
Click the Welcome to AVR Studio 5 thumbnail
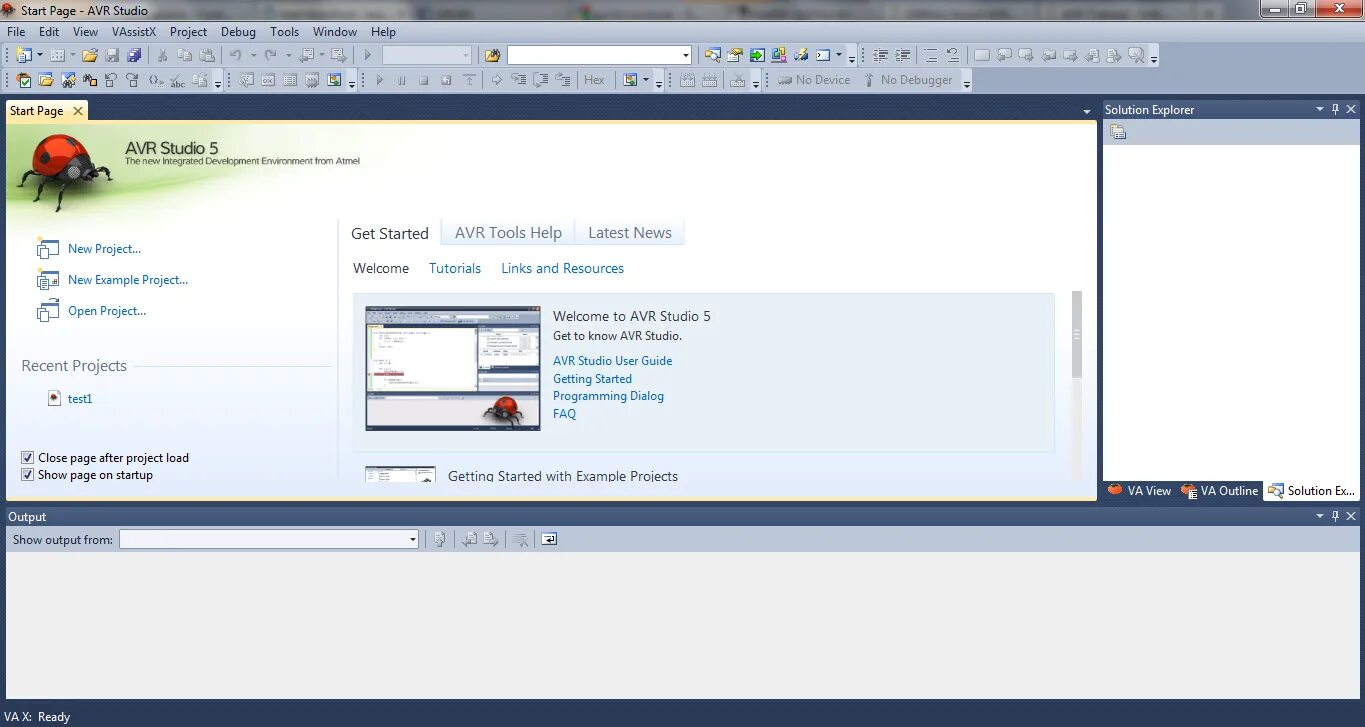click(453, 368)
